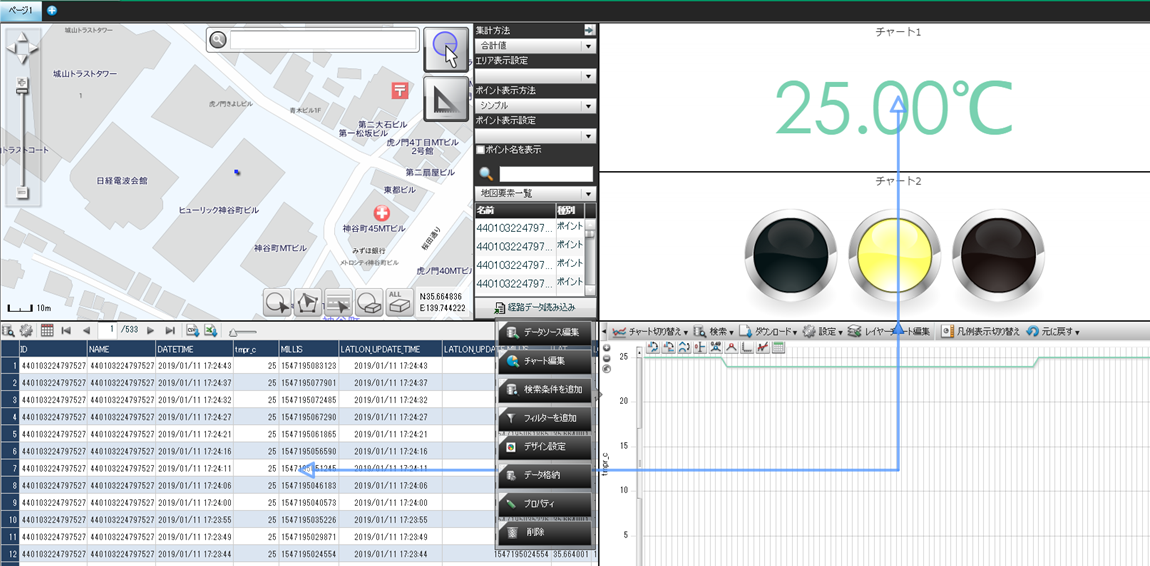Switch to the ページ1 tab

pos(21,10)
